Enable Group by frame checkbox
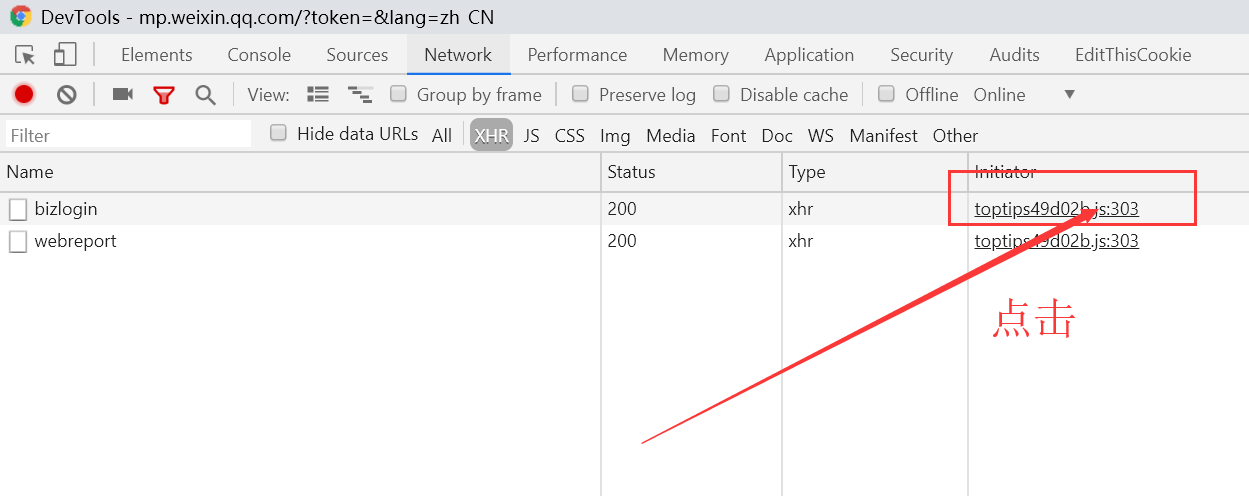1249x496 pixels. [x=398, y=94]
